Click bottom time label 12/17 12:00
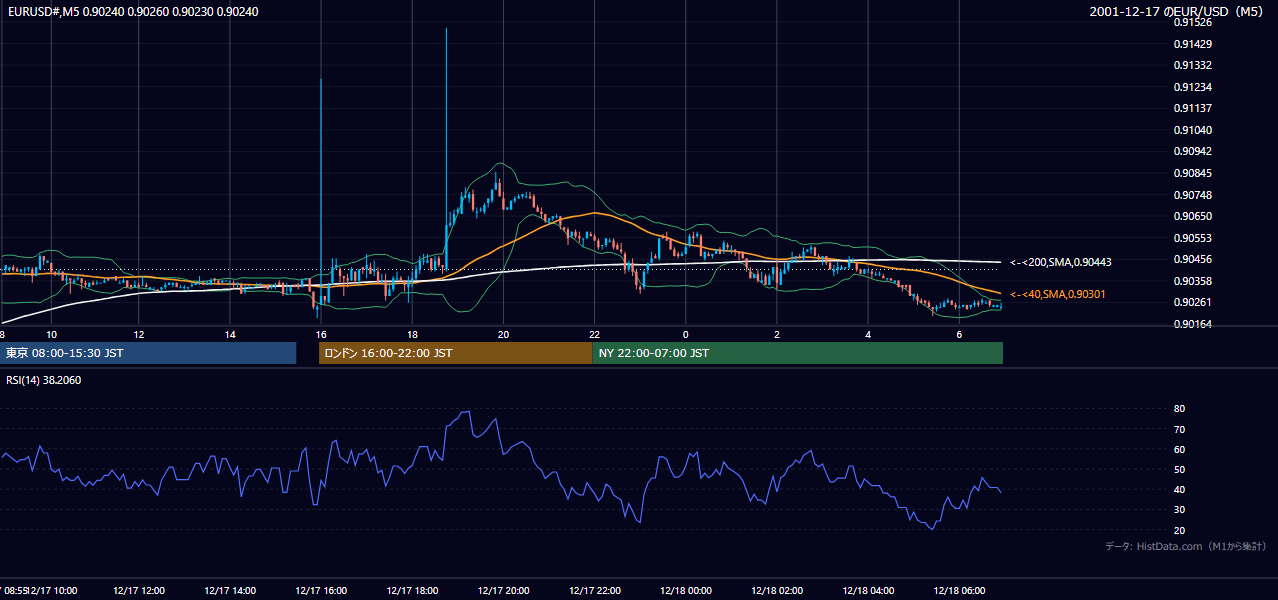This screenshot has height=600, width=1278. click(x=139, y=590)
